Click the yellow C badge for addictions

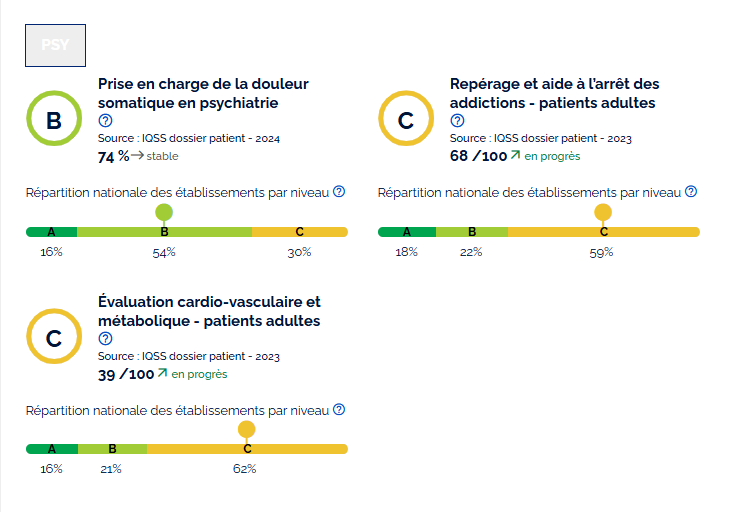pyautogui.click(x=406, y=118)
